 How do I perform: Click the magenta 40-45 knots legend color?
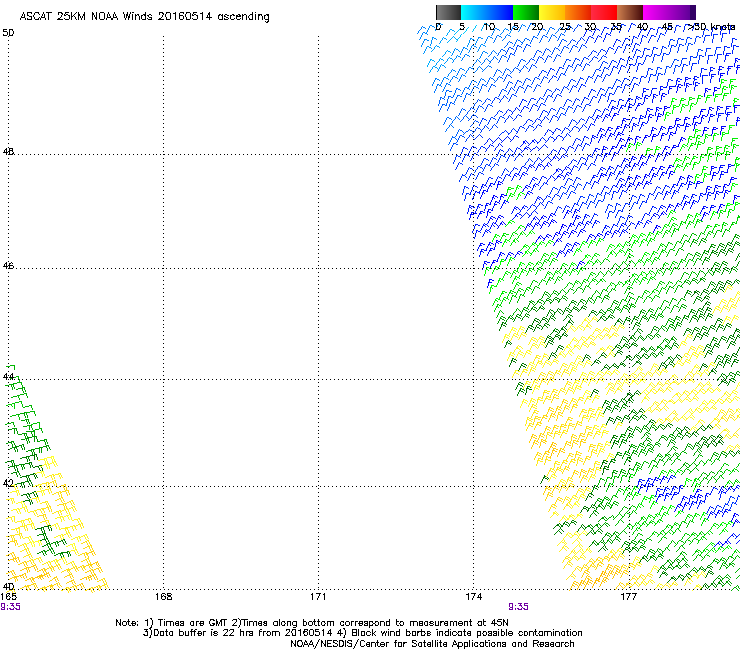656,12
